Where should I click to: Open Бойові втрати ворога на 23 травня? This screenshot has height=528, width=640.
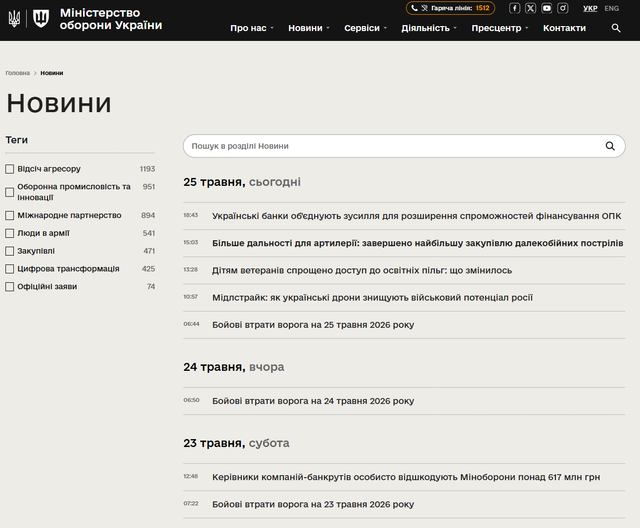point(313,505)
